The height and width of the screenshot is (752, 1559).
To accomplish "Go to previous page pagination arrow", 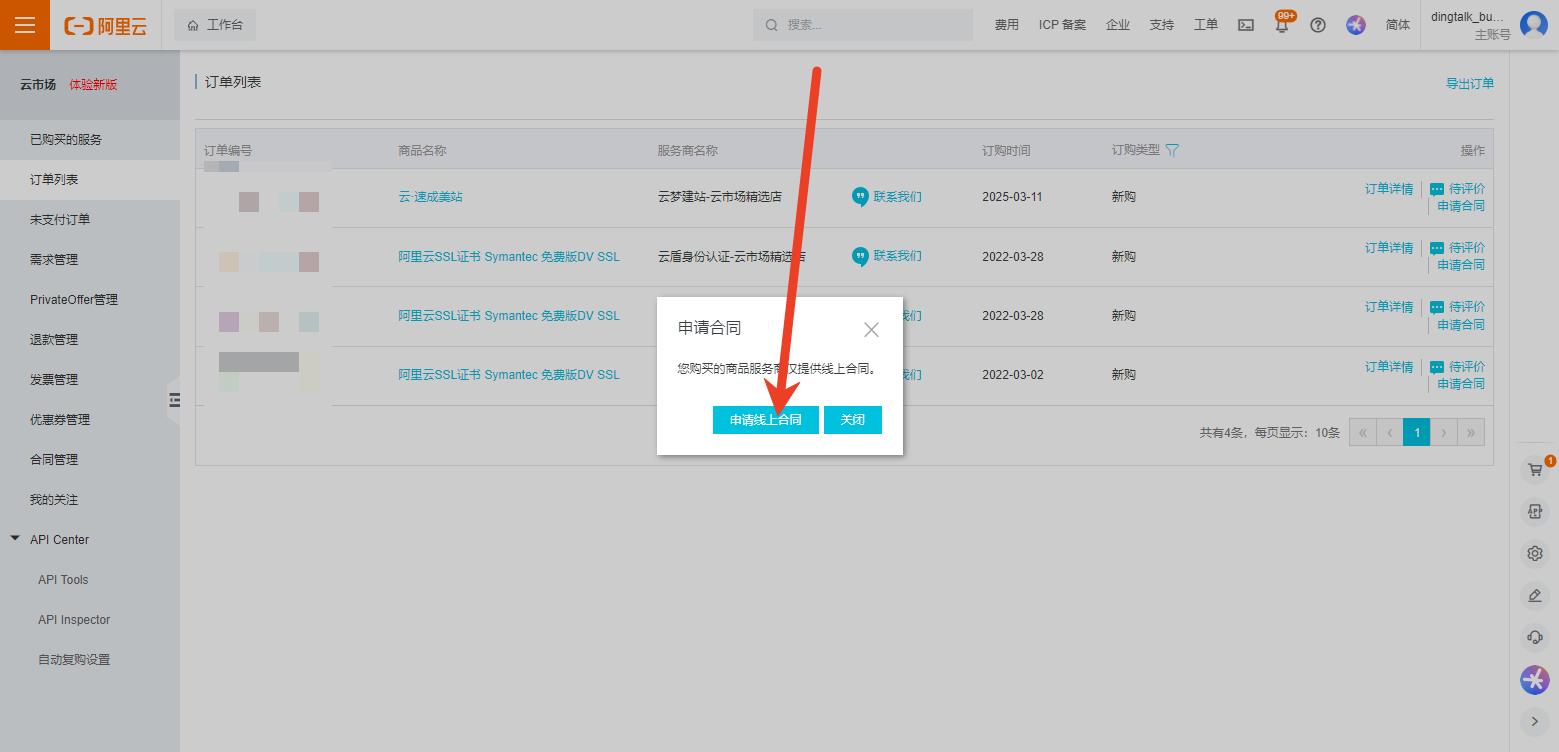I will click(x=1389, y=432).
